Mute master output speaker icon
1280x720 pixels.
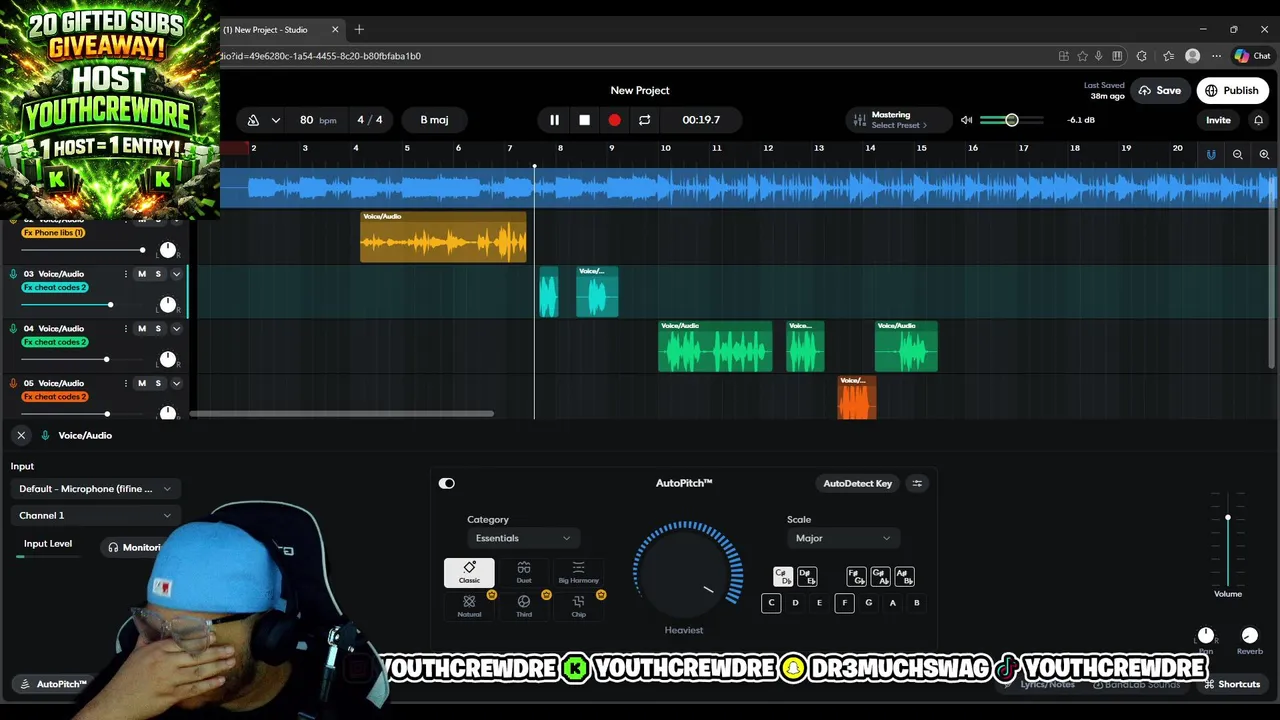coord(966,120)
